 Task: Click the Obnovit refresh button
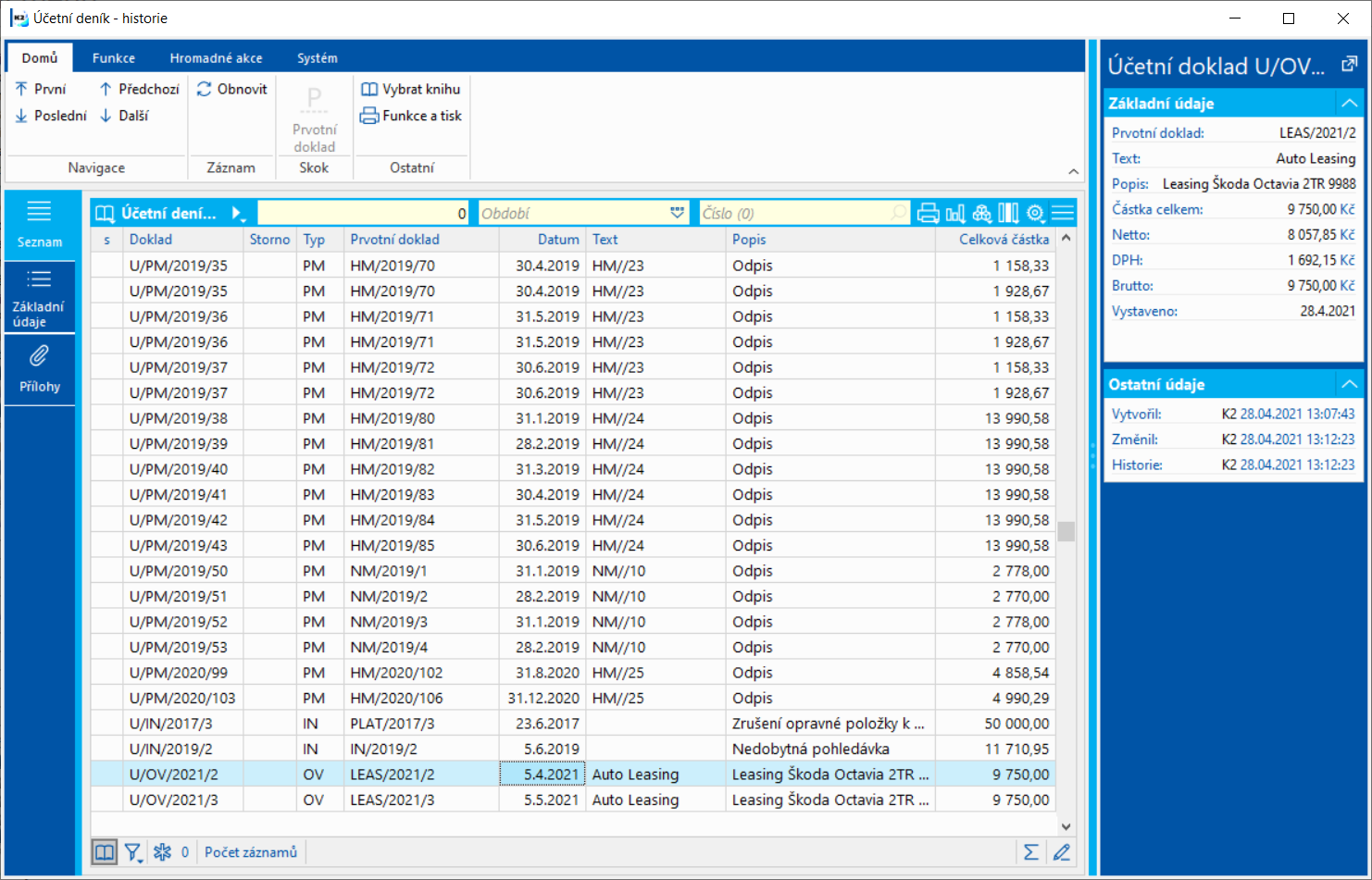(x=232, y=89)
